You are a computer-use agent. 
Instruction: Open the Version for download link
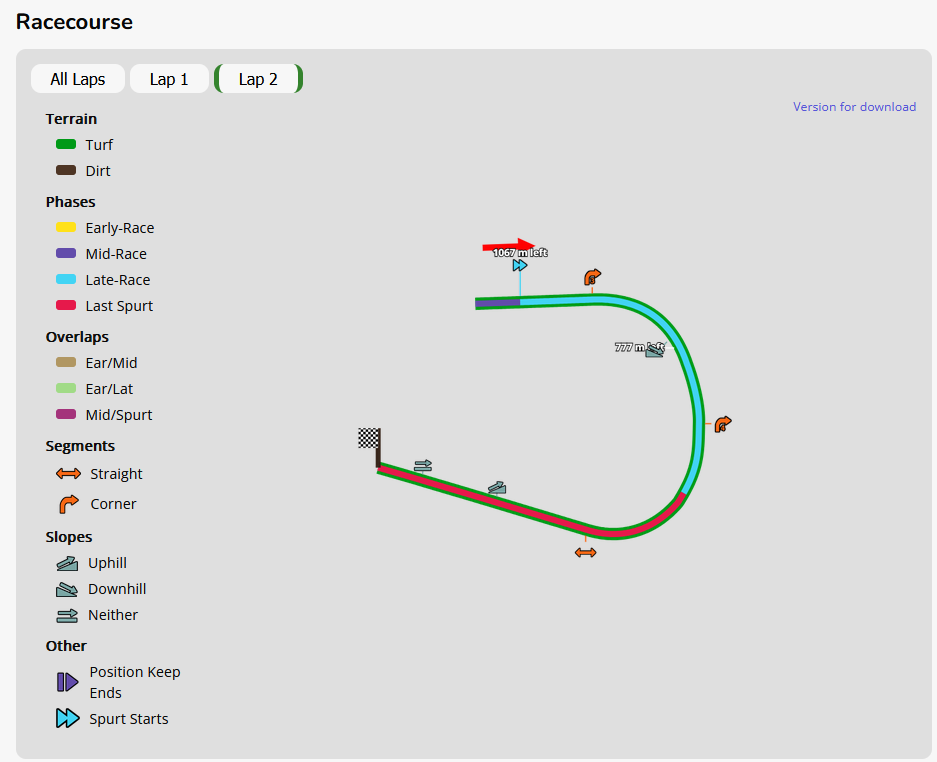coord(854,107)
